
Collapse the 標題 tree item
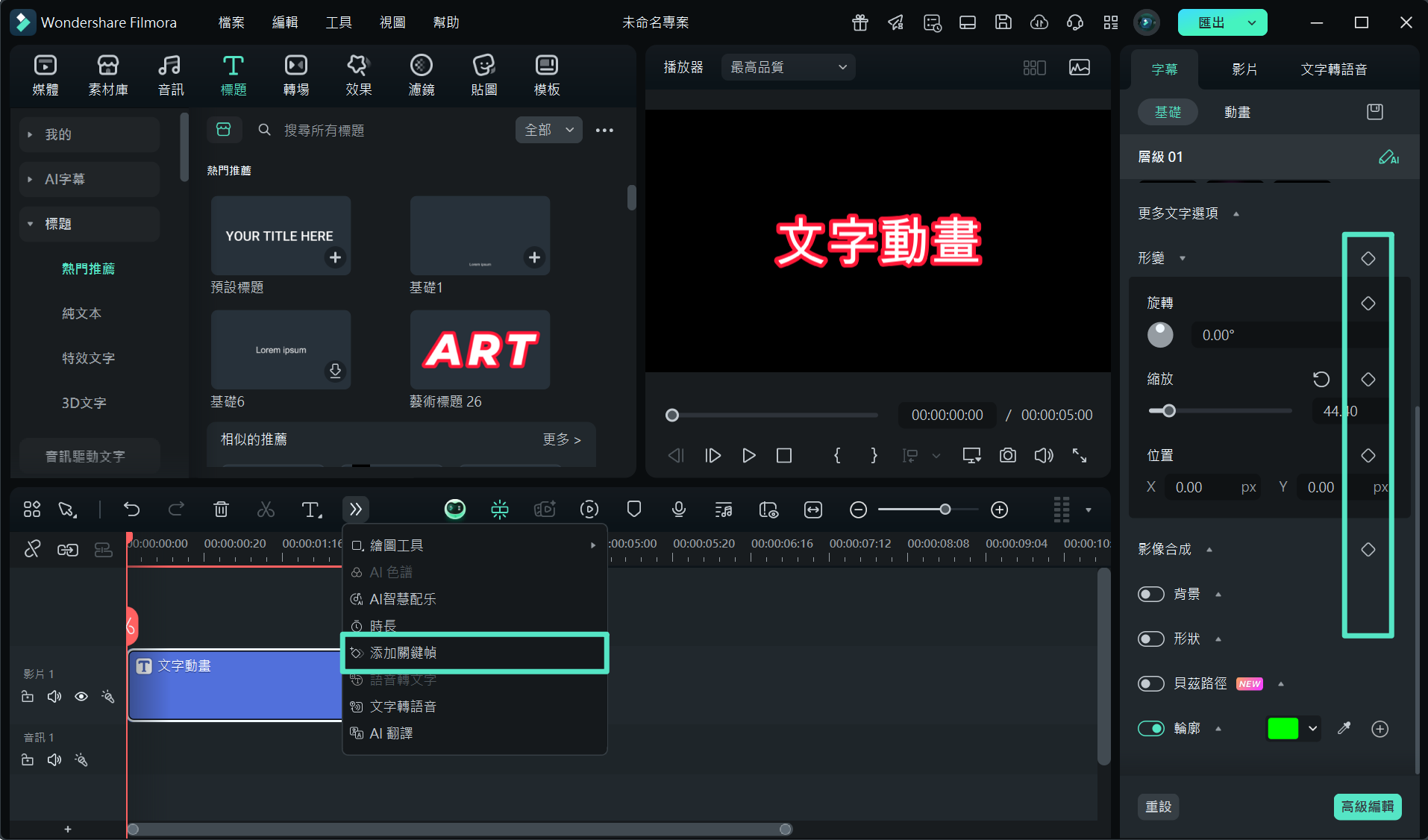[30, 224]
